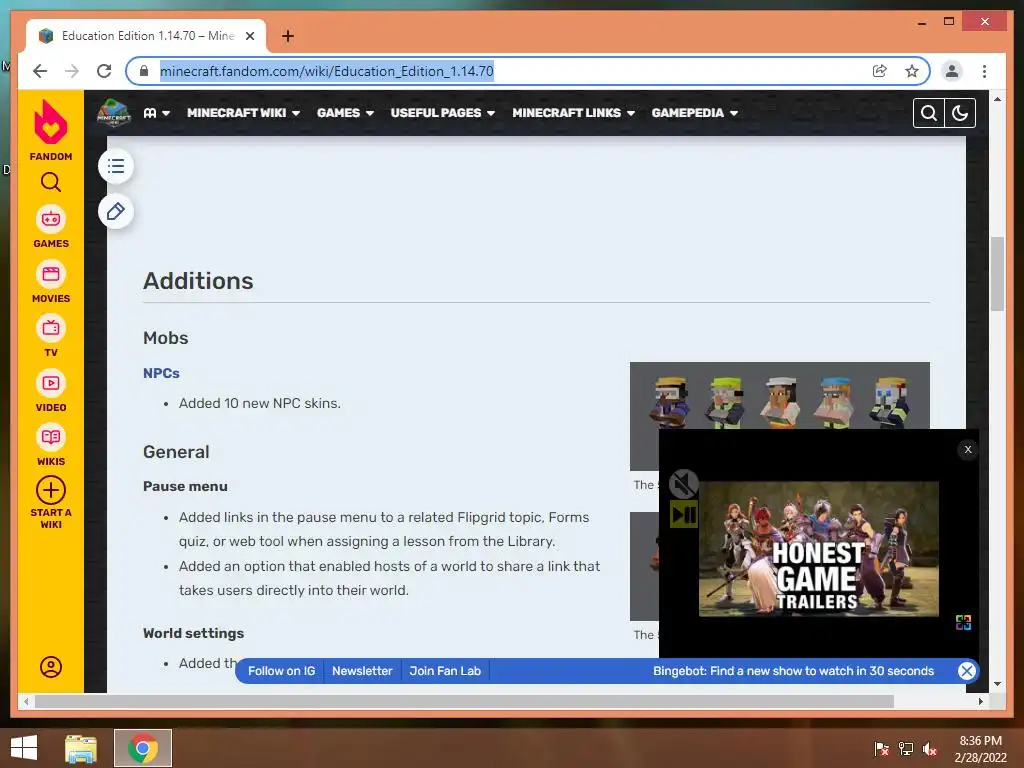This screenshot has width=1024, height=768.
Task: Open the Bingebot promotion link
Action: coord(793,671)
